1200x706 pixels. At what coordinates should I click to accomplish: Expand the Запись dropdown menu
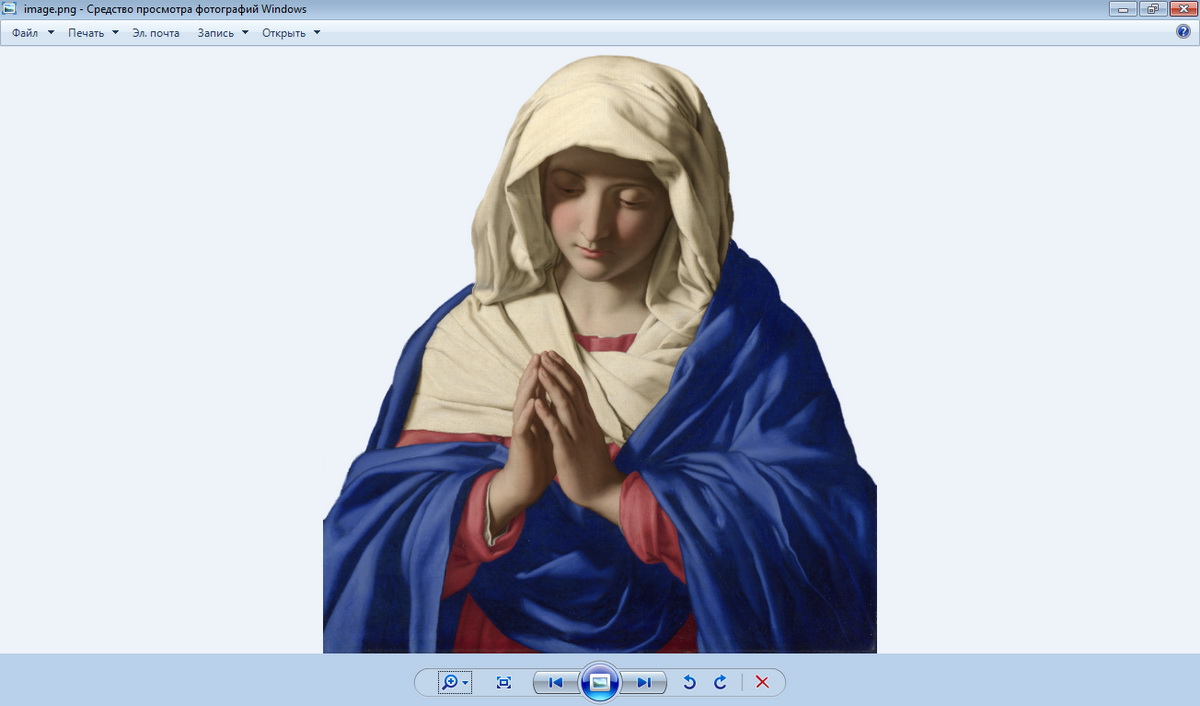[x=223, y=33]
